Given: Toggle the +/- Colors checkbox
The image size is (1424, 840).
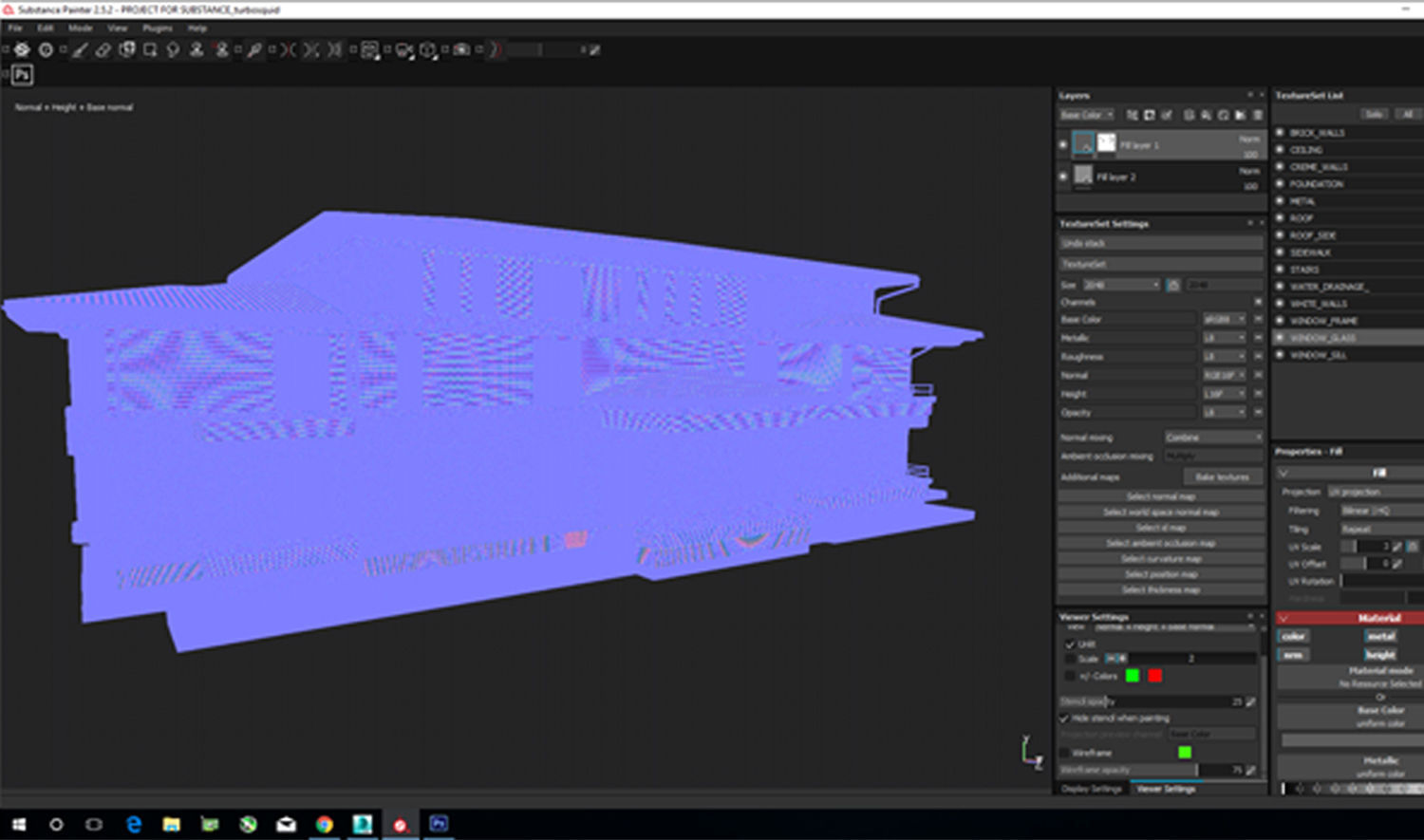Looking at the screenshot, I should [x=1070, y=676].
